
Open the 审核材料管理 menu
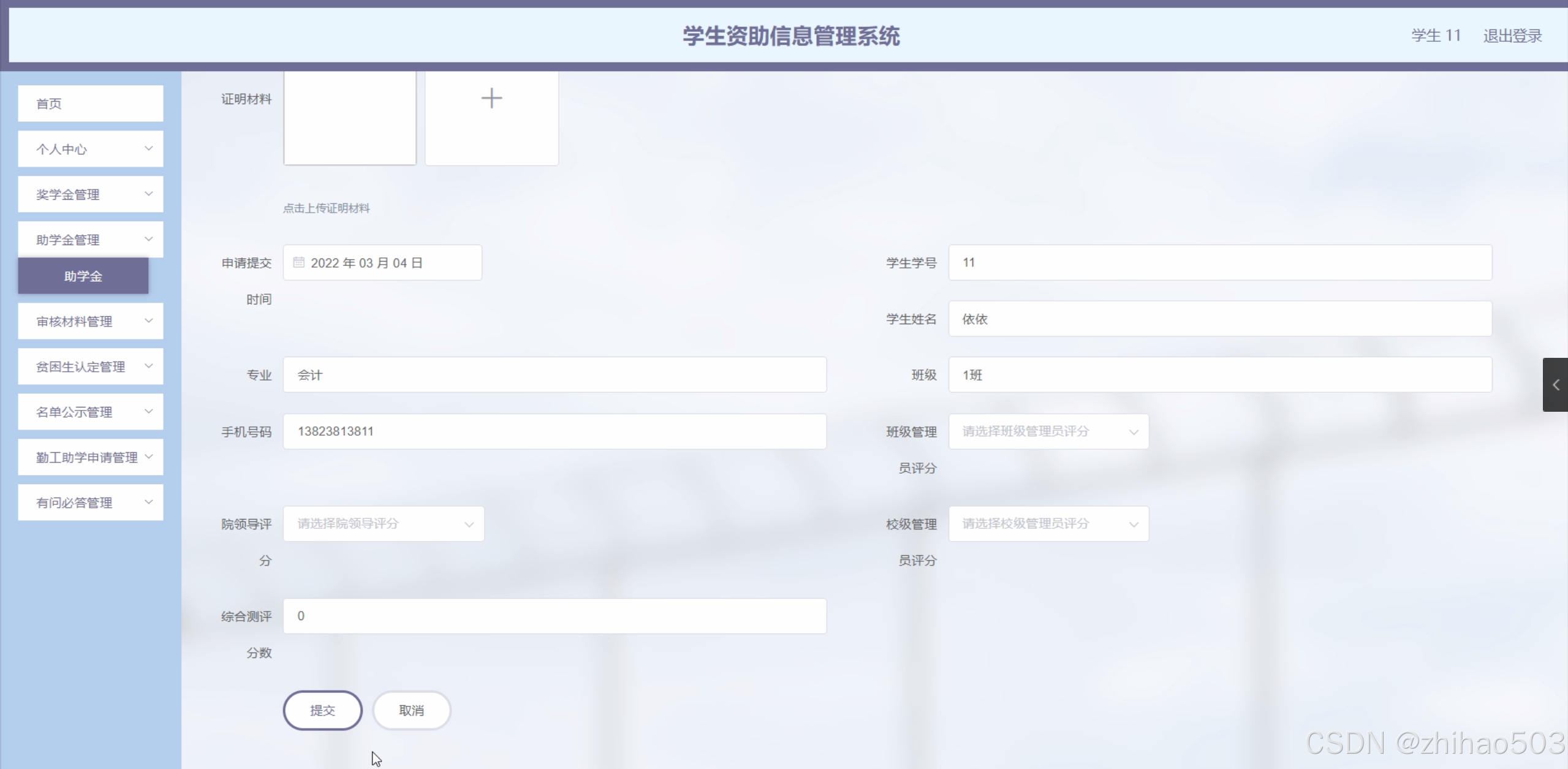point(91,322)
